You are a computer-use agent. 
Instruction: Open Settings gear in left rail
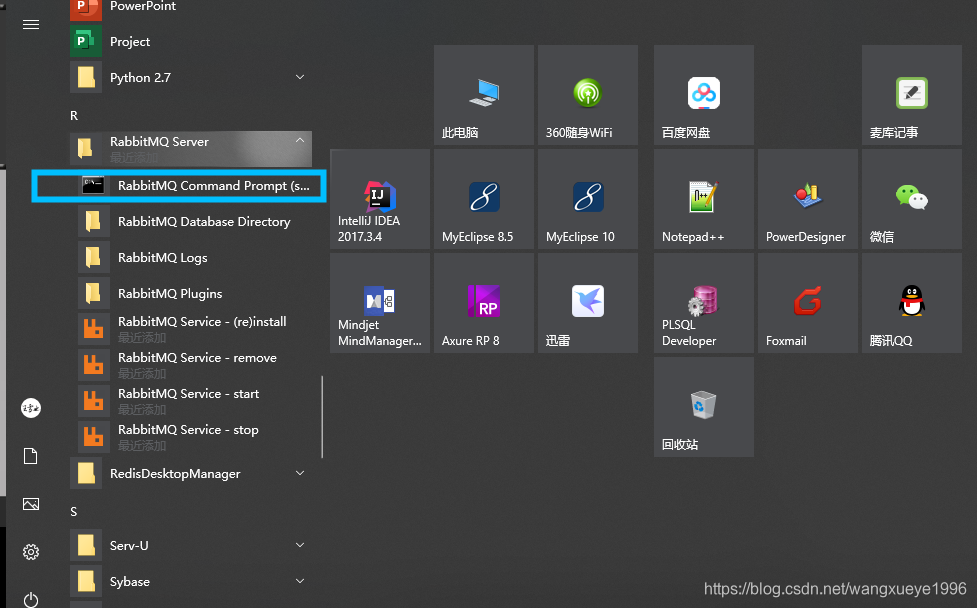click(x=31, y=552)
